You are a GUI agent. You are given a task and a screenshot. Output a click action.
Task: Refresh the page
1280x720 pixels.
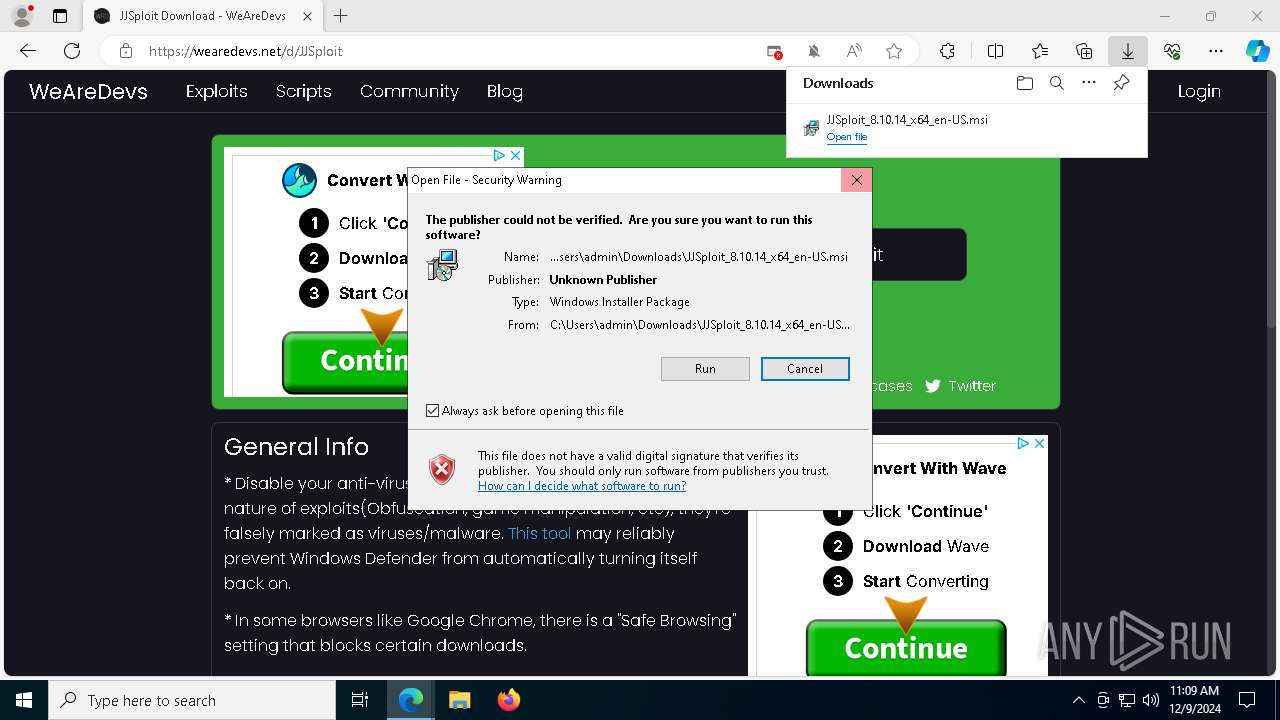click(x=72, y=51)
